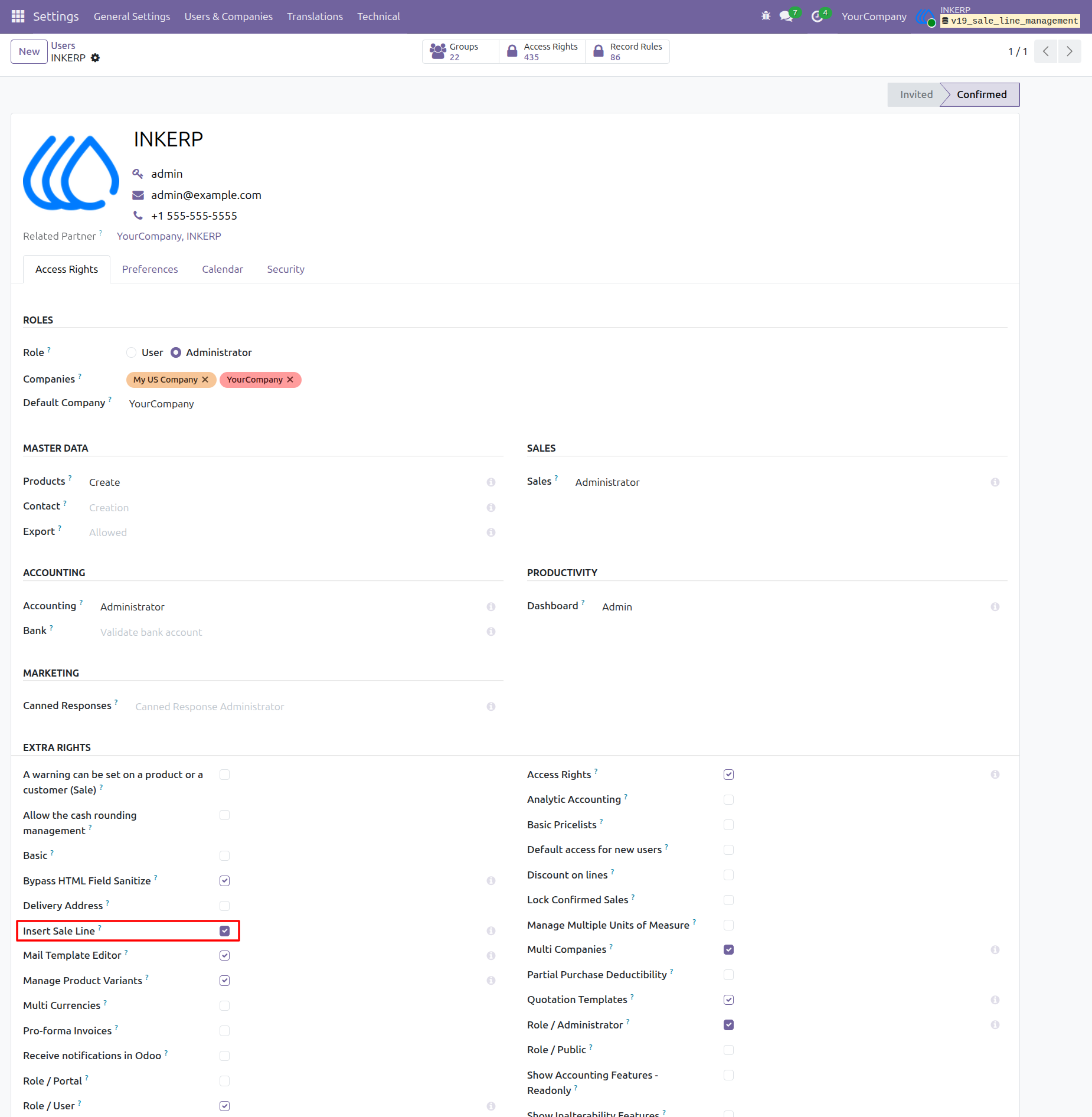Switch to the Preferences tab

(x=150, y=269)
